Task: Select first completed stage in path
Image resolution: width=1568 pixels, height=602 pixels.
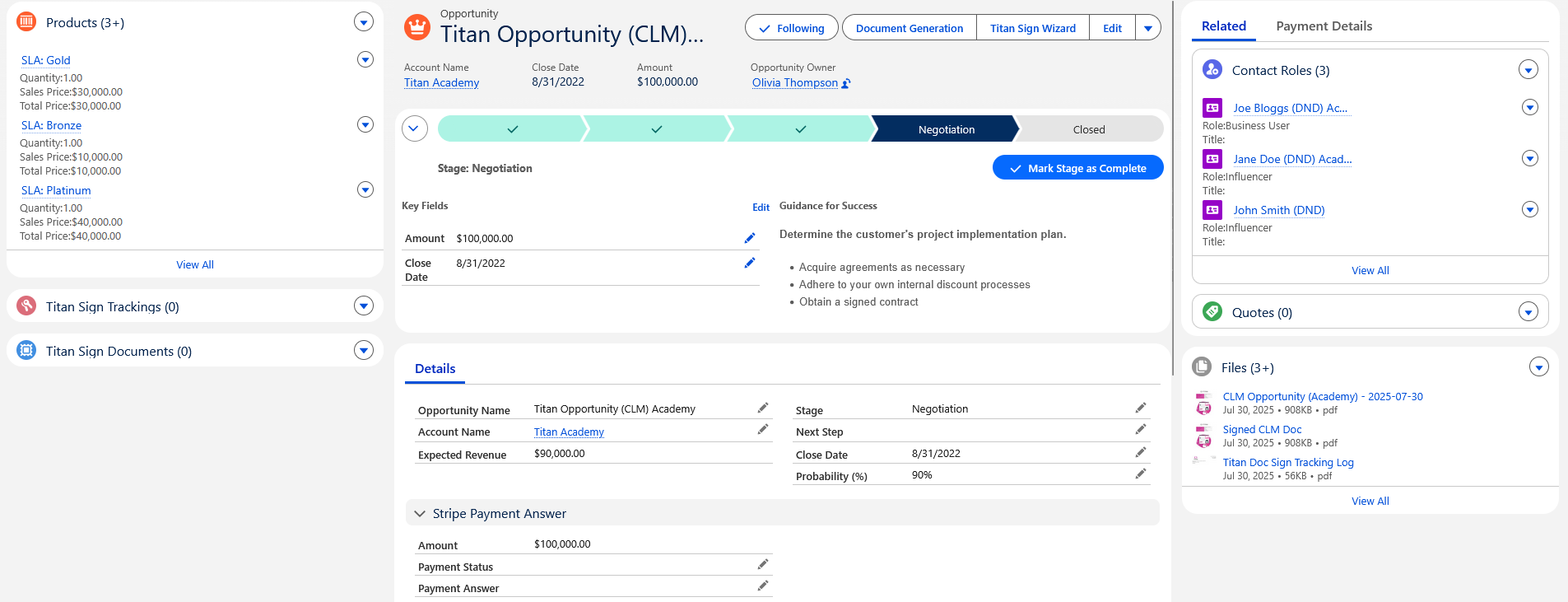Action: point(512,129)
